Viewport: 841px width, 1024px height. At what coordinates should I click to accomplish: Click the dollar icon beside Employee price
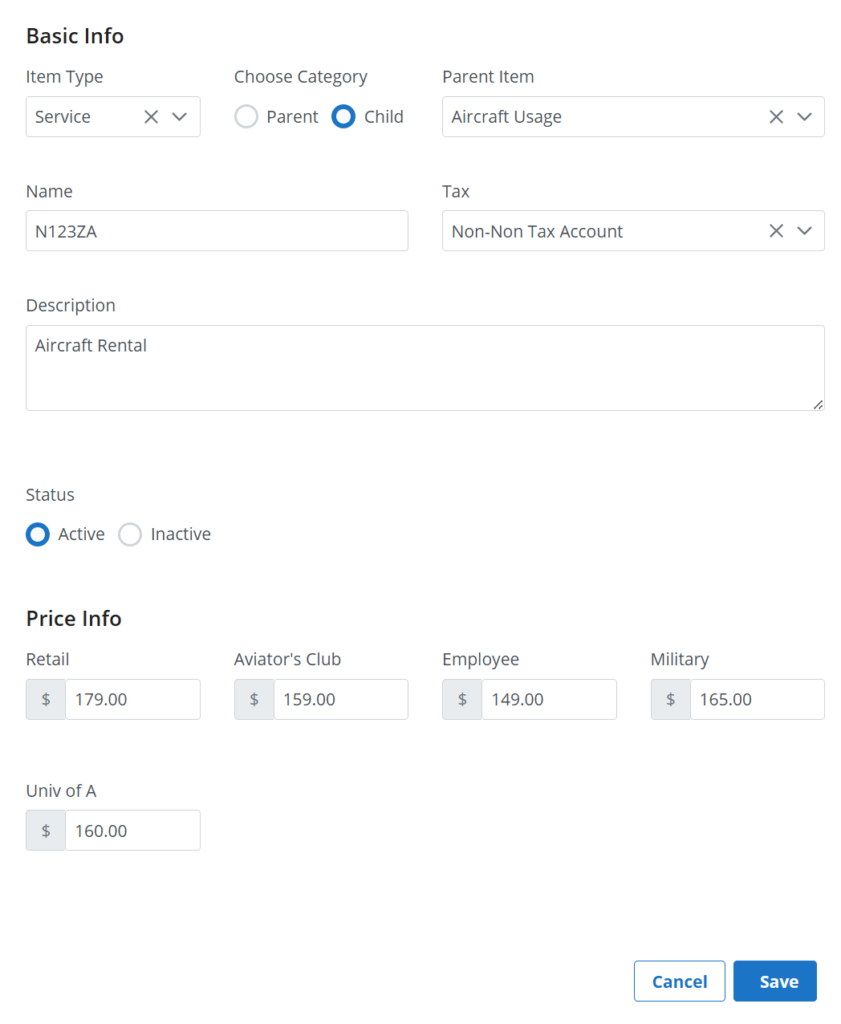[x=462, y=699]
